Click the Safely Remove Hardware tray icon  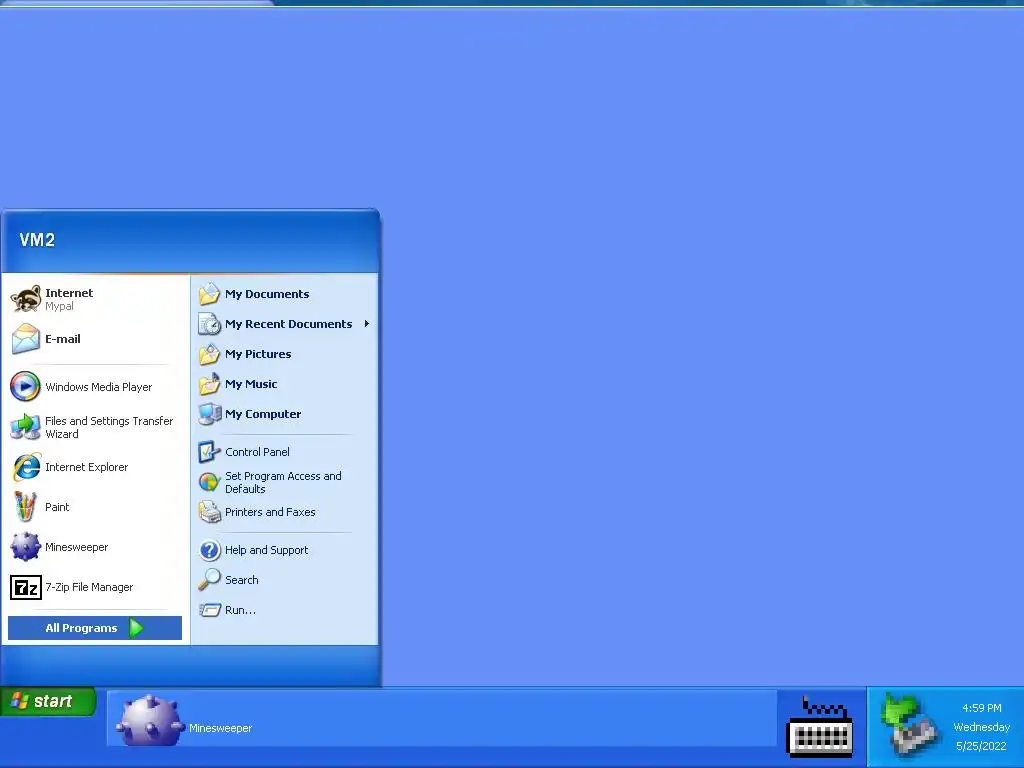[910, 724]
